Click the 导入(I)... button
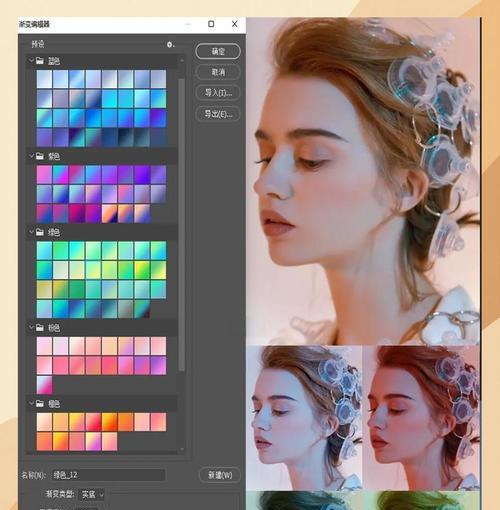Viewport: 500px width, 510px height. [218, 93]
